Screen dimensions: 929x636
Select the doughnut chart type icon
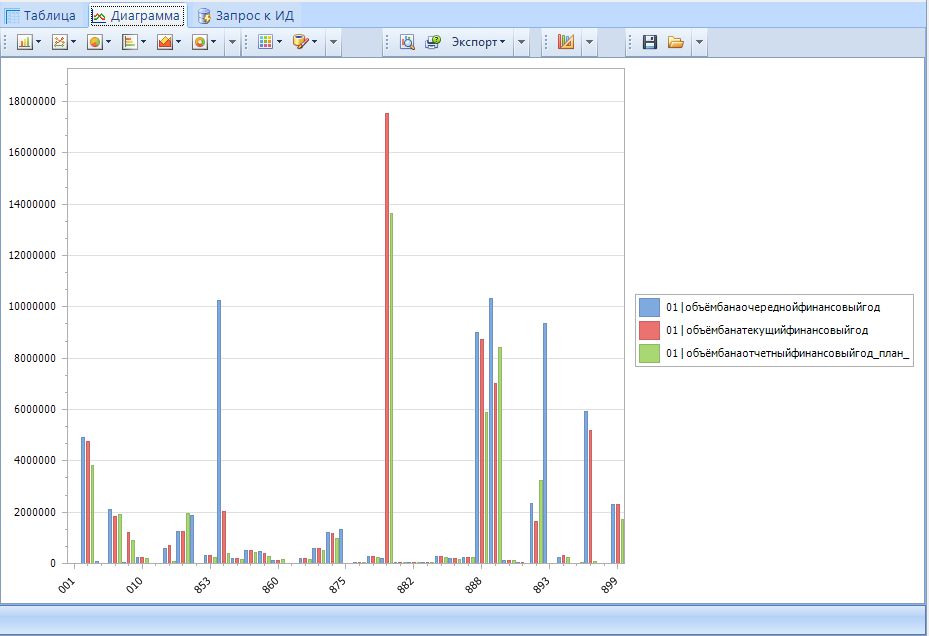(x=199, y=42)
